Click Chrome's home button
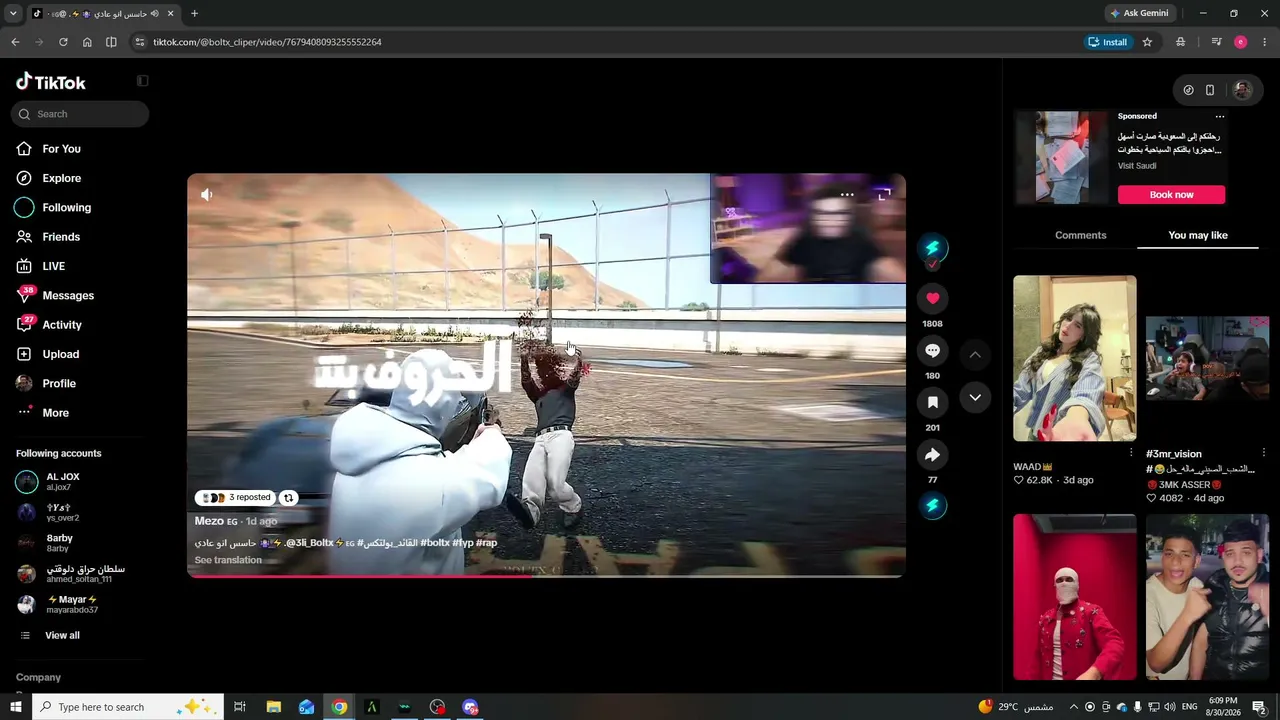The image size is (1280, 720). (x=87, y=42)
